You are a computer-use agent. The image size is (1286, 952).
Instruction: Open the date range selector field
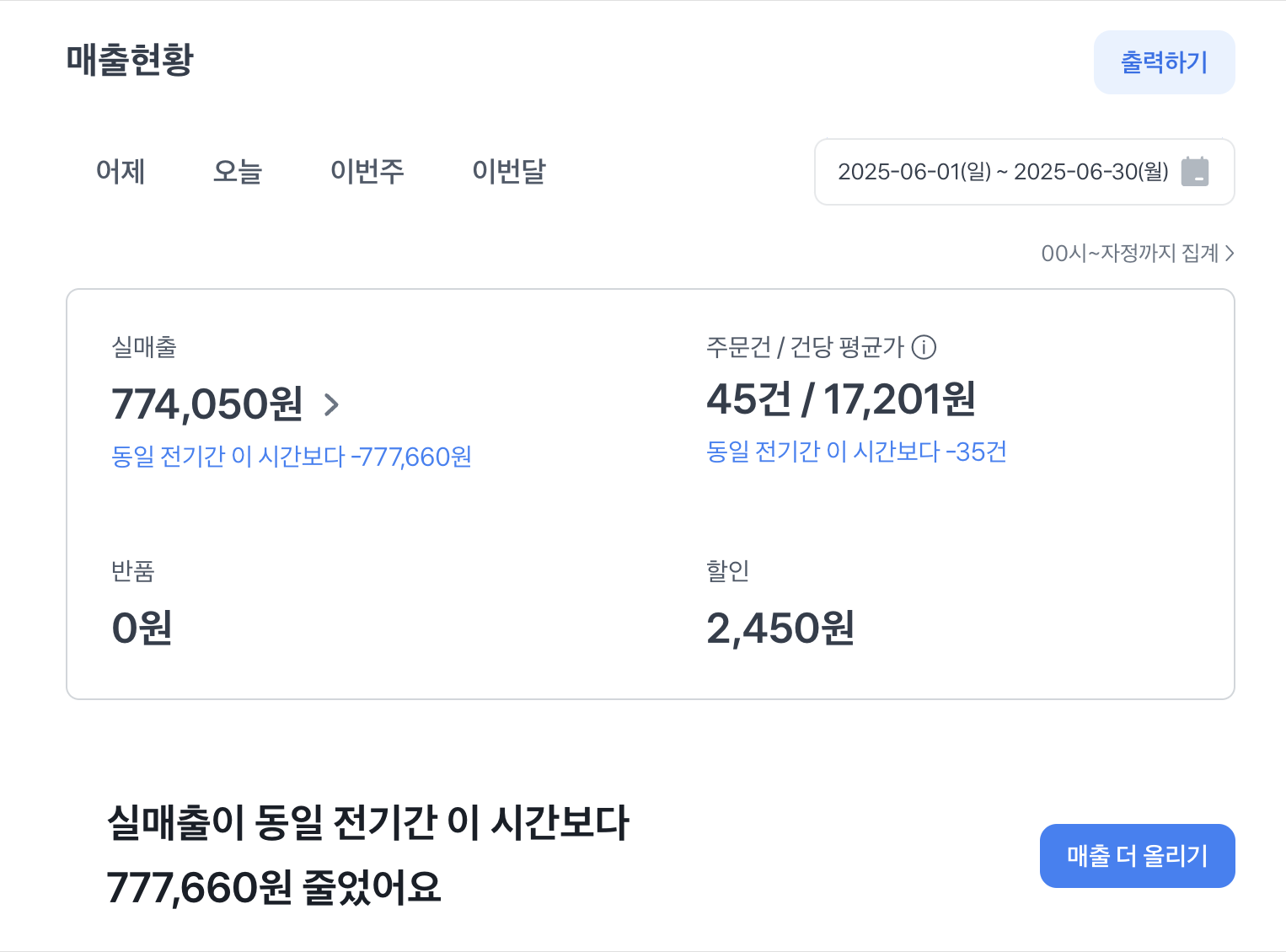1024,172
